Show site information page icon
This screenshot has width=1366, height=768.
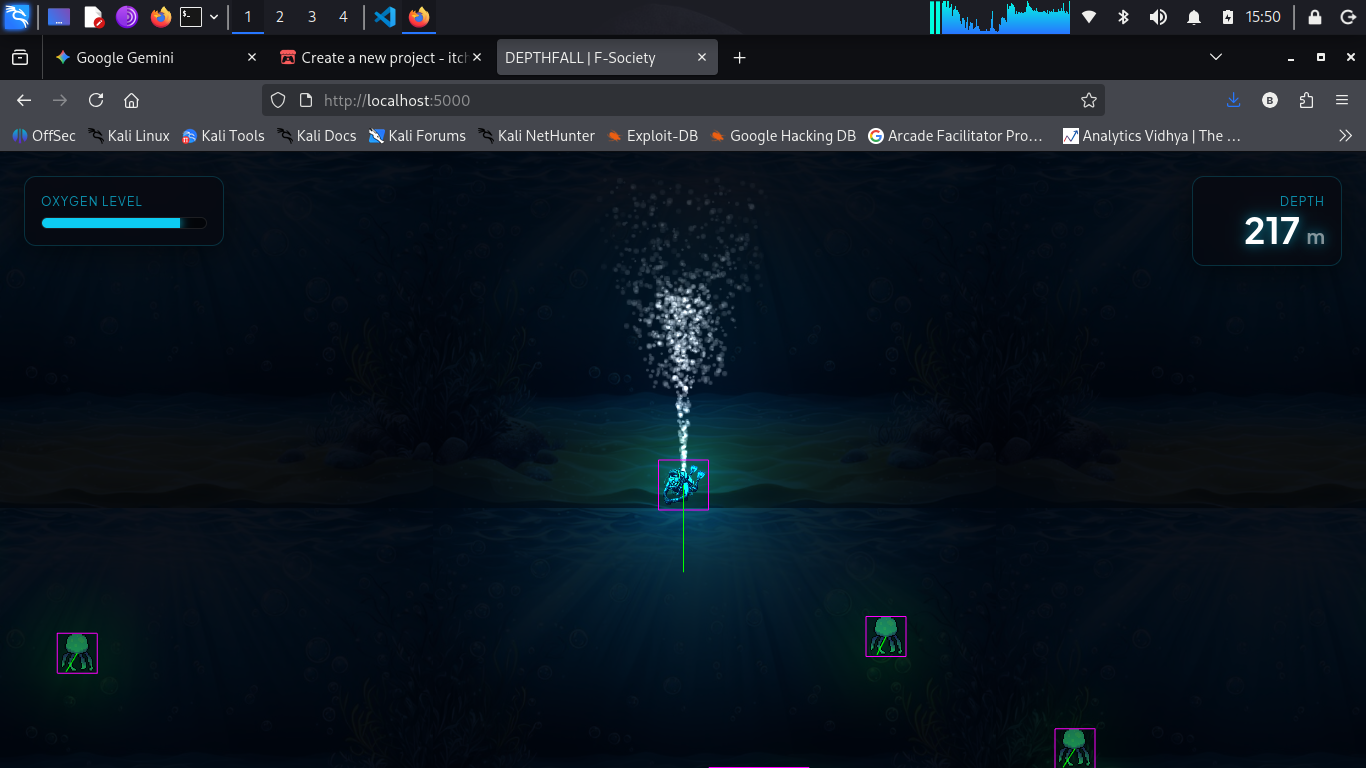coord(305,100)
